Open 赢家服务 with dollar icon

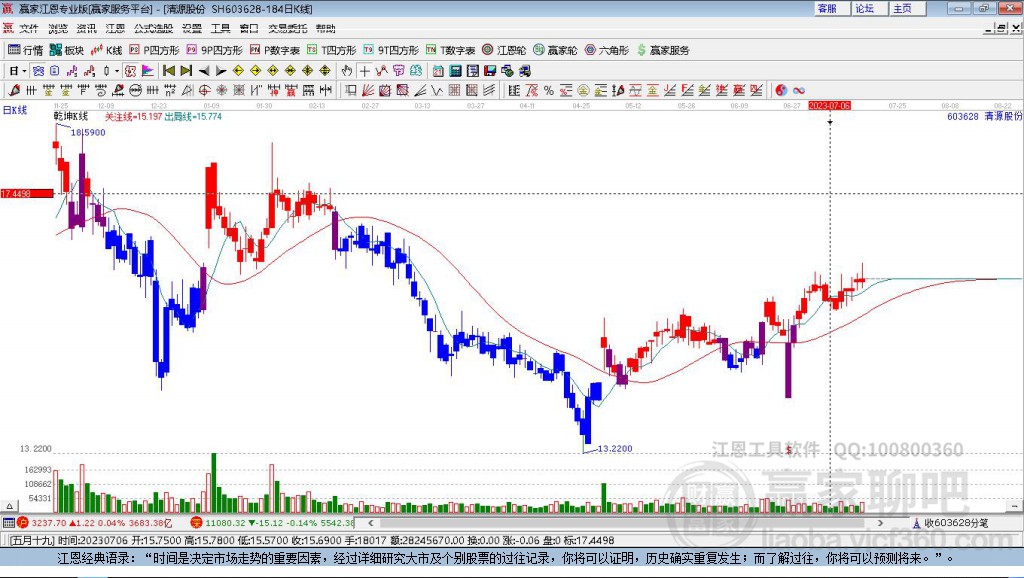663,50
